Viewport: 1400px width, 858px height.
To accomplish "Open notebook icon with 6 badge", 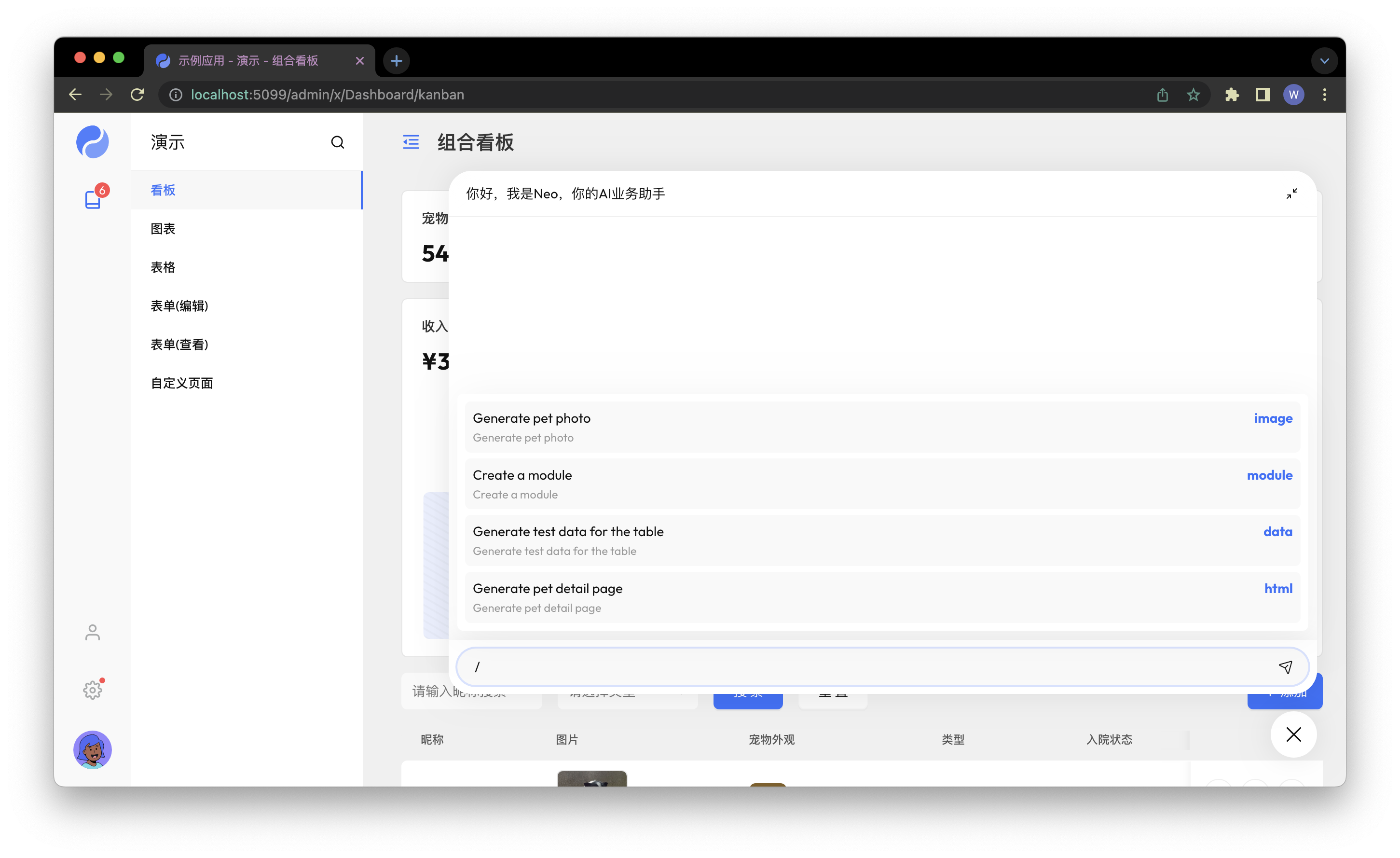I will [x=93, y=198].
